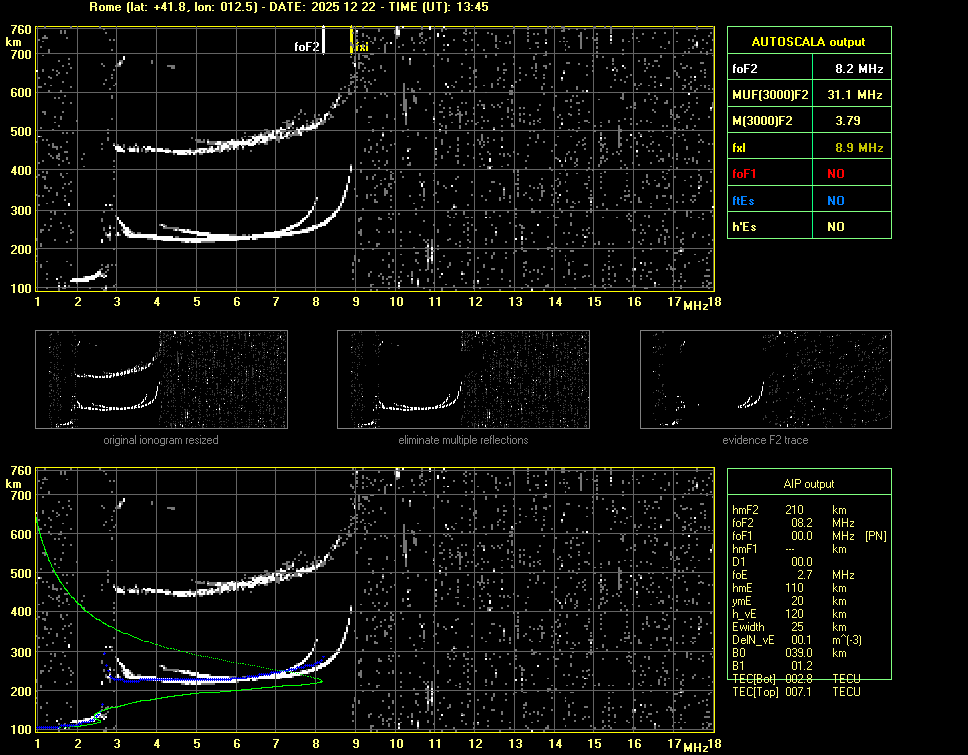This screenshot has height=755, width=968.
Task: Click the 10 MHz tick on top ionogram axis
Action: click(x=397, y=302)
